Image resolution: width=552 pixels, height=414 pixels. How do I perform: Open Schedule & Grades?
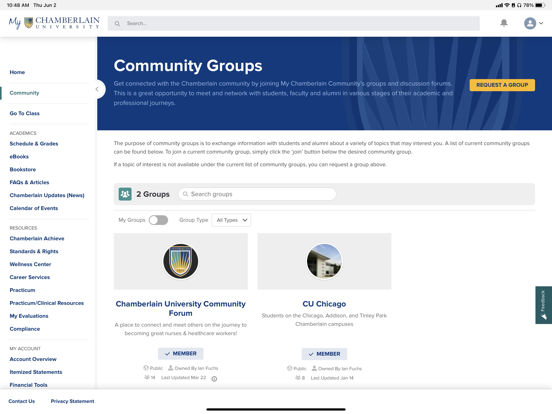pos(34,144)
